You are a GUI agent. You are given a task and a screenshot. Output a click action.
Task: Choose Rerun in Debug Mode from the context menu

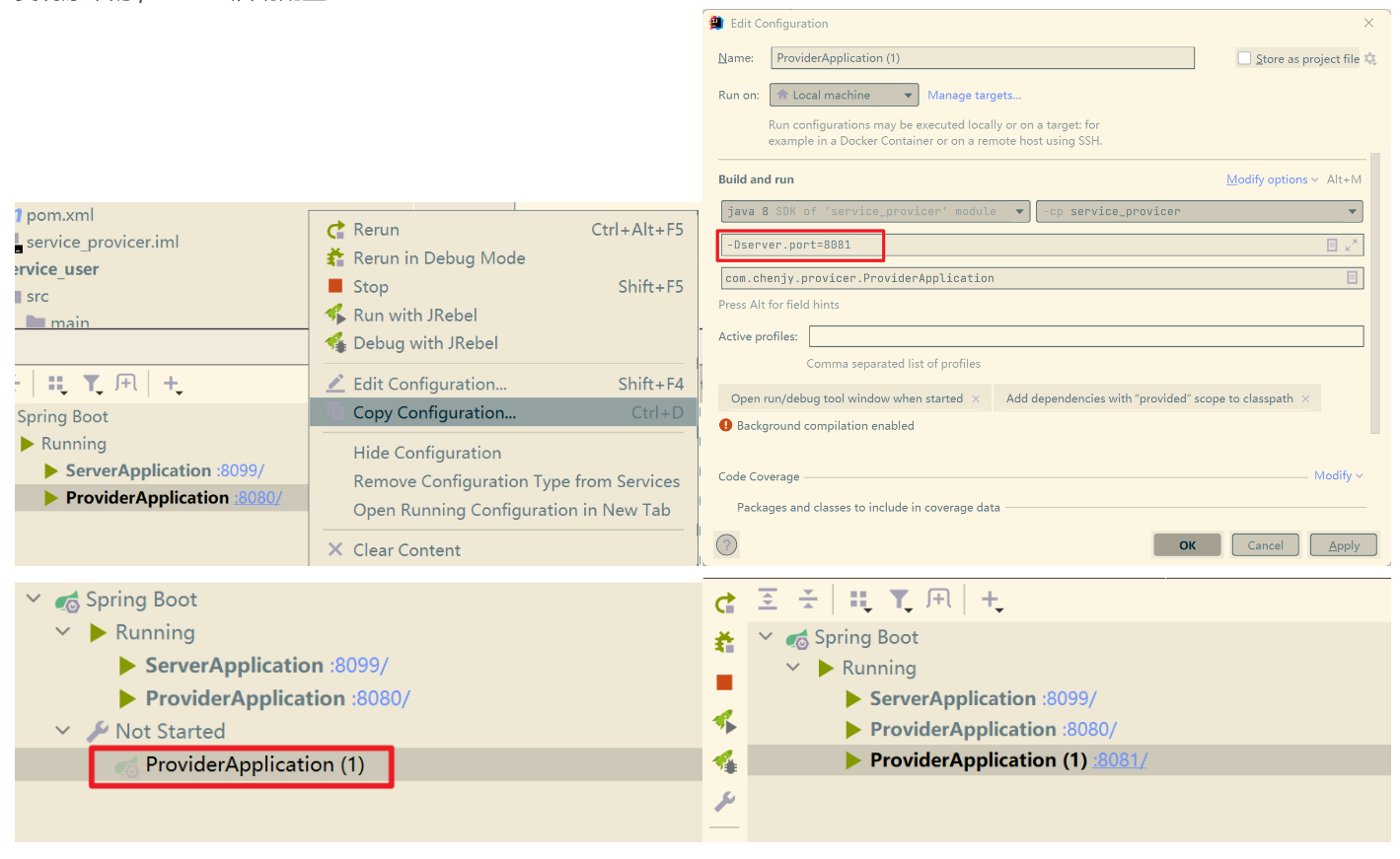[504, 258]
